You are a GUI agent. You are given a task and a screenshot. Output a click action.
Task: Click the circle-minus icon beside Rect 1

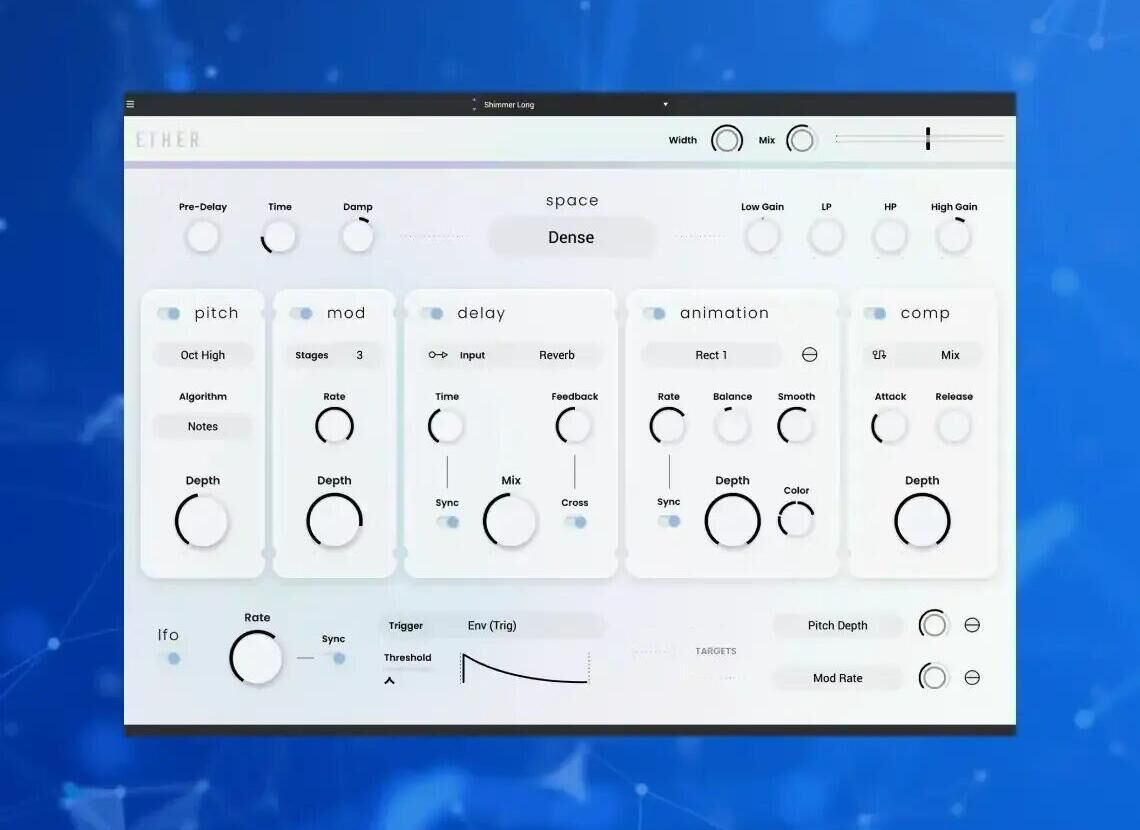(810, 355)
